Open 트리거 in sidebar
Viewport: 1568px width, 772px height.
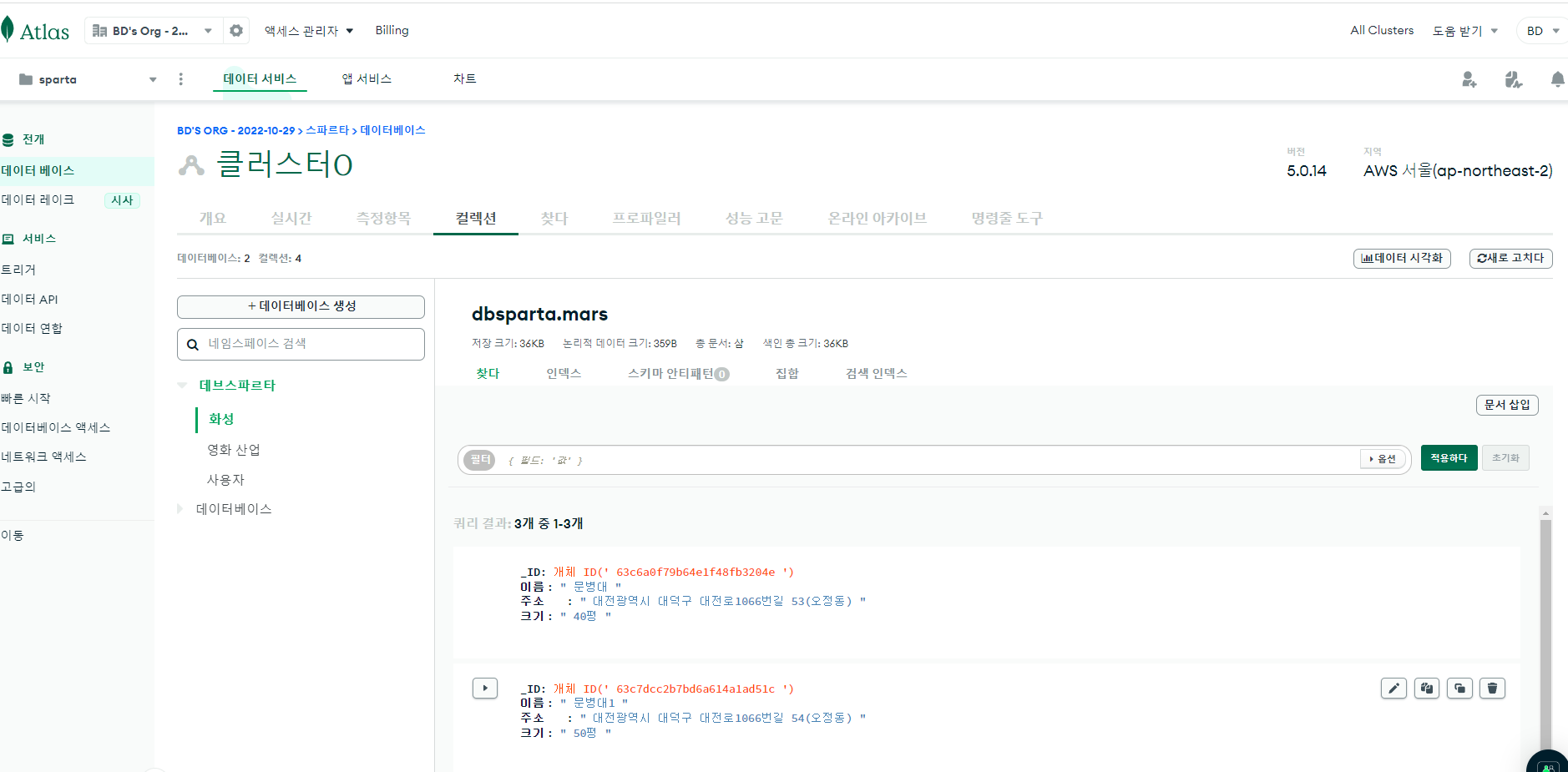(x=18, y=270)
